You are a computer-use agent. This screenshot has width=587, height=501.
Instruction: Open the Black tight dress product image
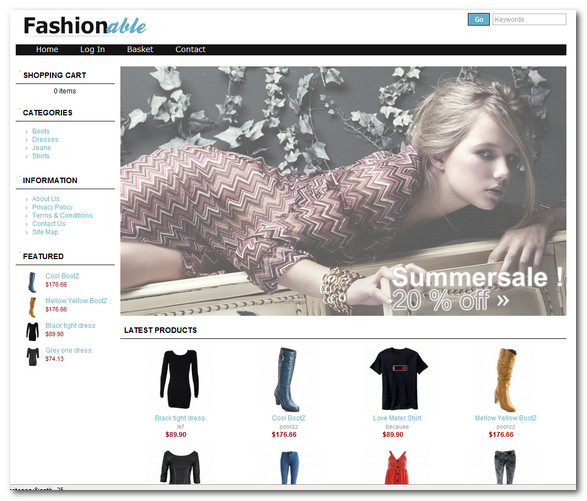(x=180, y=378)
